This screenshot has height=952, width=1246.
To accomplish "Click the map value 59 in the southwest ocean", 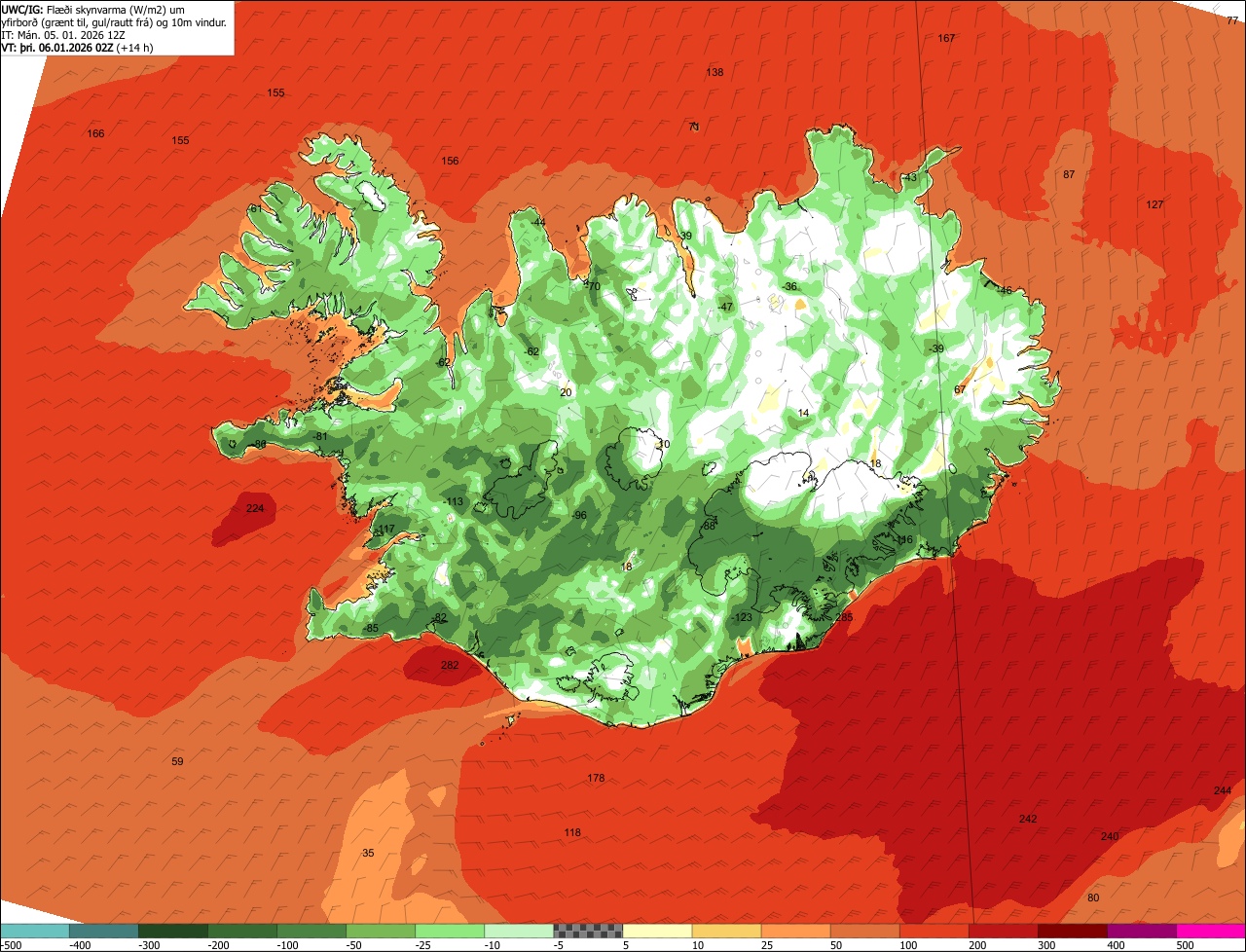I will click(x=177, y=761).
